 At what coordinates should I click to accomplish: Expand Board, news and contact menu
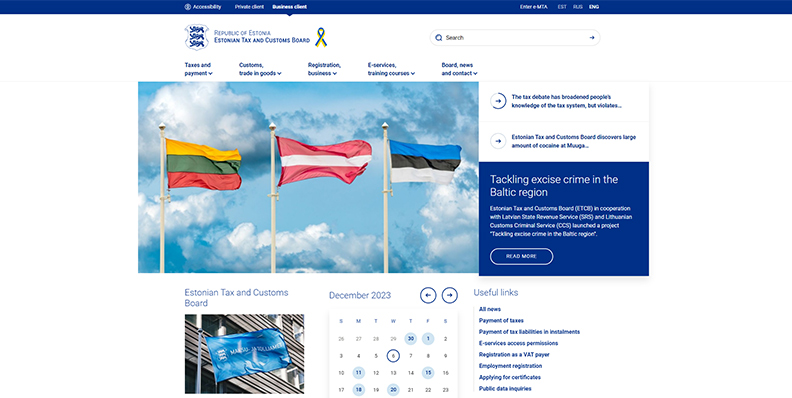coord(459,69)
